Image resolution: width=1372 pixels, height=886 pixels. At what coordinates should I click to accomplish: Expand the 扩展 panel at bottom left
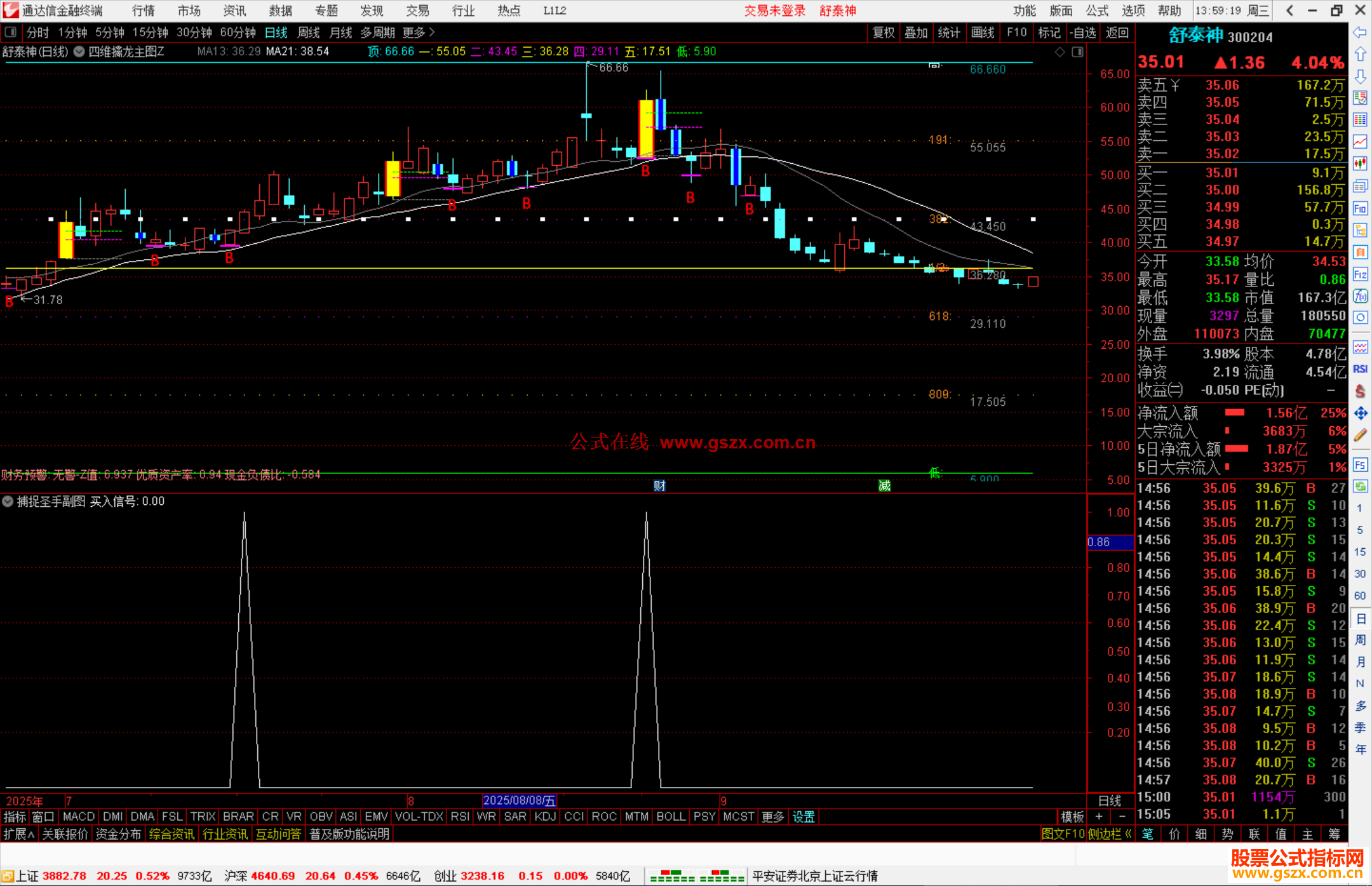coord(18,834)
